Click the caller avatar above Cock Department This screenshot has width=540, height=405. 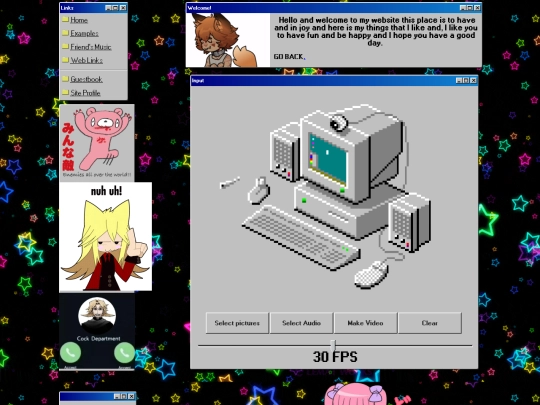97,316
